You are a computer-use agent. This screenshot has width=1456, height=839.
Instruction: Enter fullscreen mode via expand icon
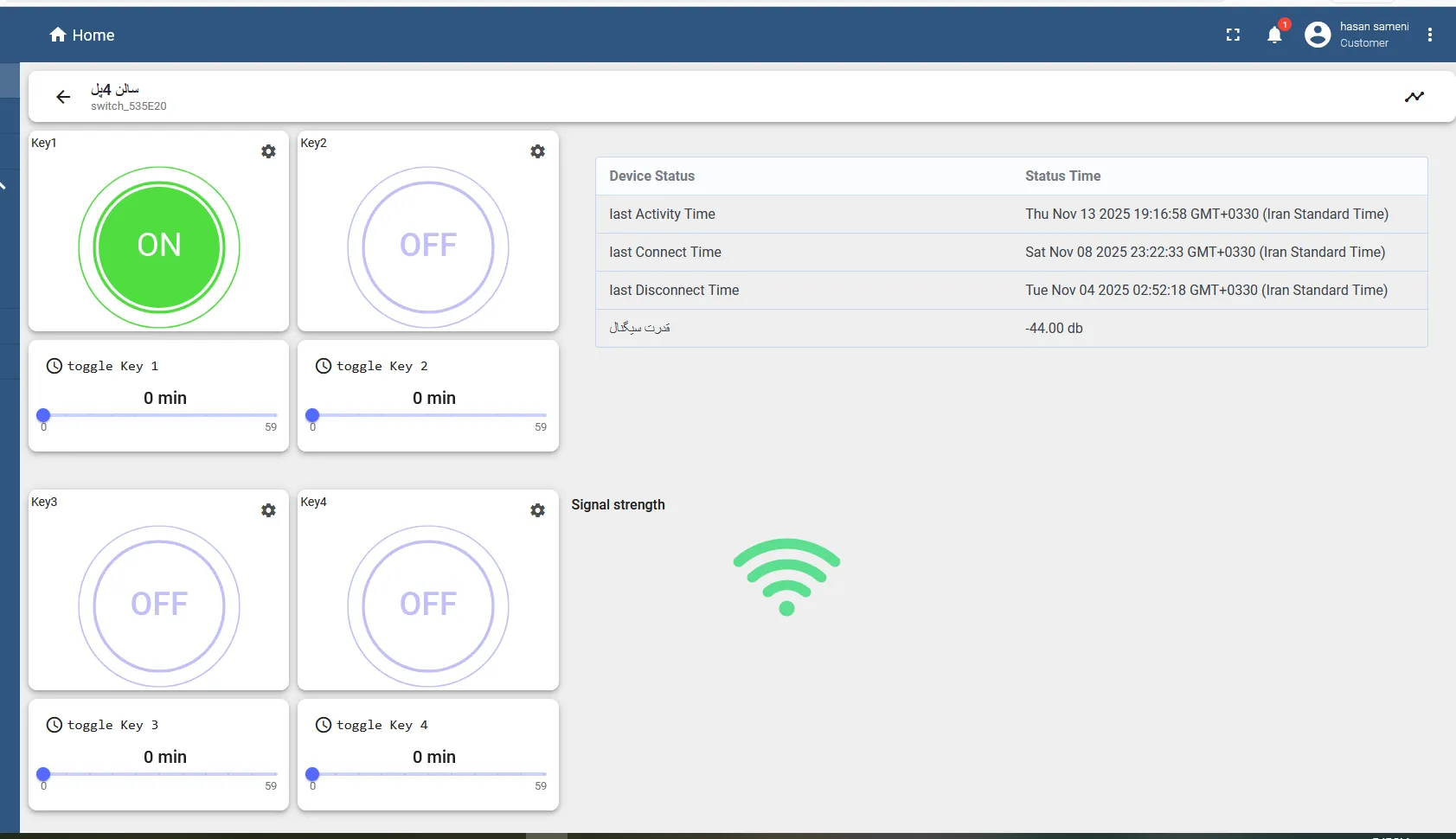click(1233, 35)
